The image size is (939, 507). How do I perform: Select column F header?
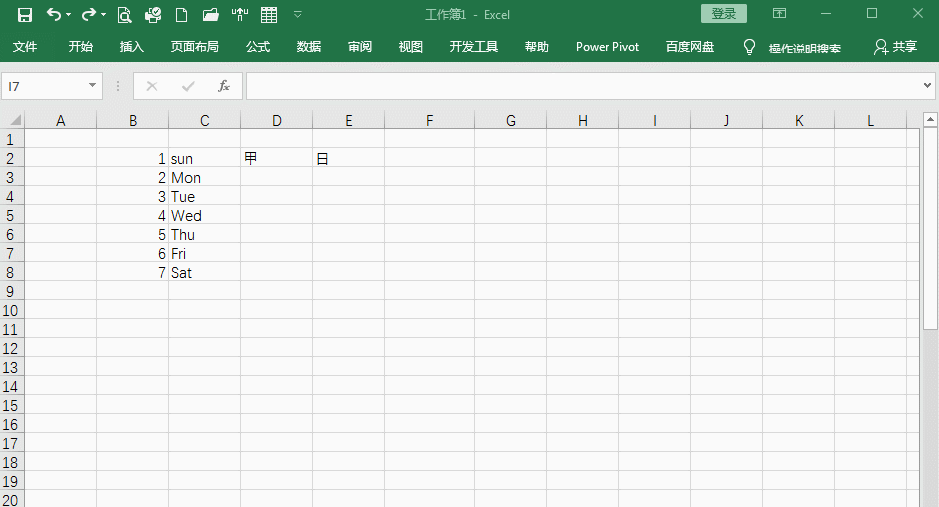point(429,120)
